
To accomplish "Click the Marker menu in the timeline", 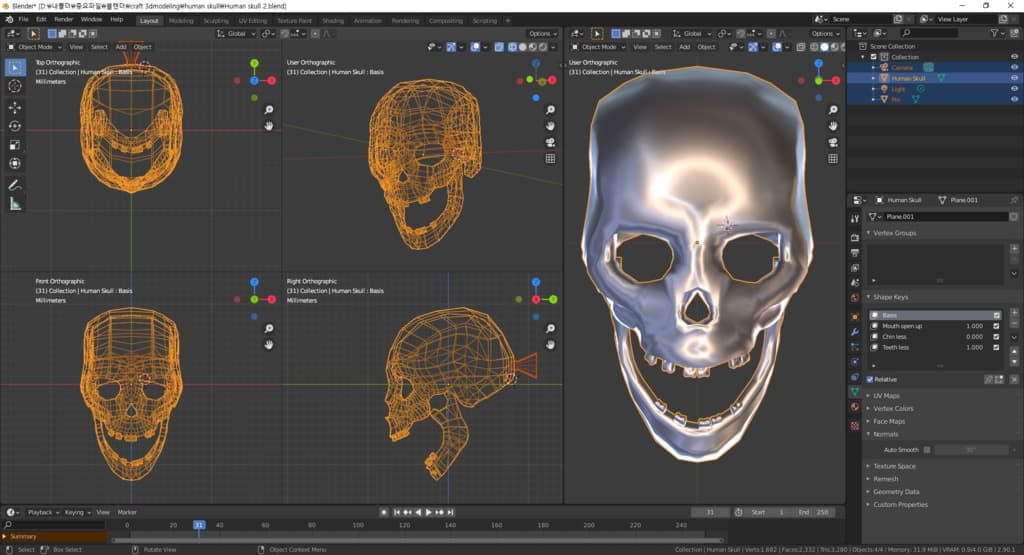I will pyautogui.click(x=127, y=512).
